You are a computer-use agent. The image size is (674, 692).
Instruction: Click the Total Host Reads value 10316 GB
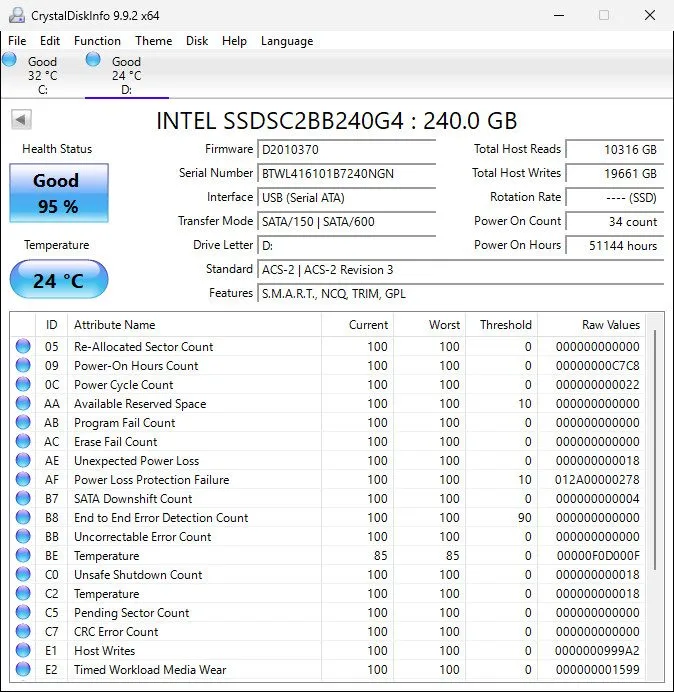click(614, 150)
